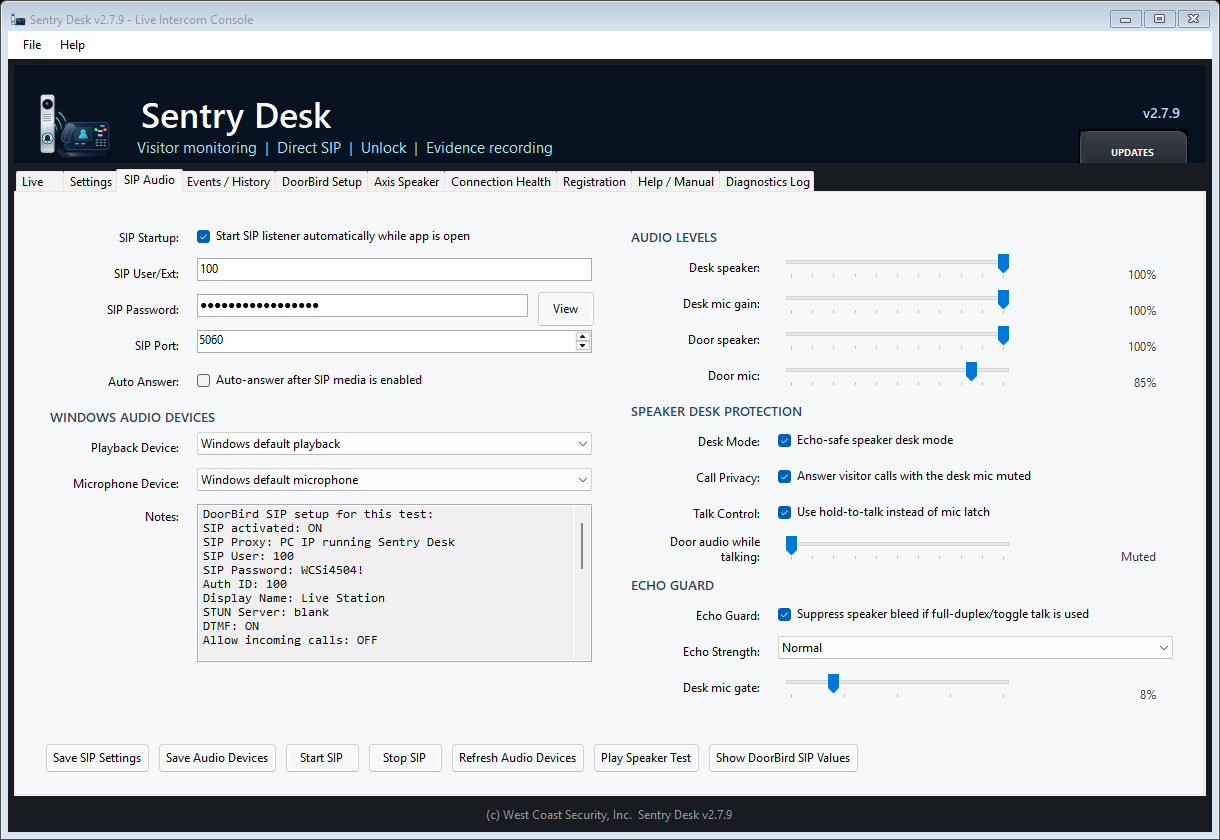Image resolution: width=1220 pixels, height=840 pixels.
Task: Toggle Answer visitor calls with mic muted
Action: pos(785,476)
